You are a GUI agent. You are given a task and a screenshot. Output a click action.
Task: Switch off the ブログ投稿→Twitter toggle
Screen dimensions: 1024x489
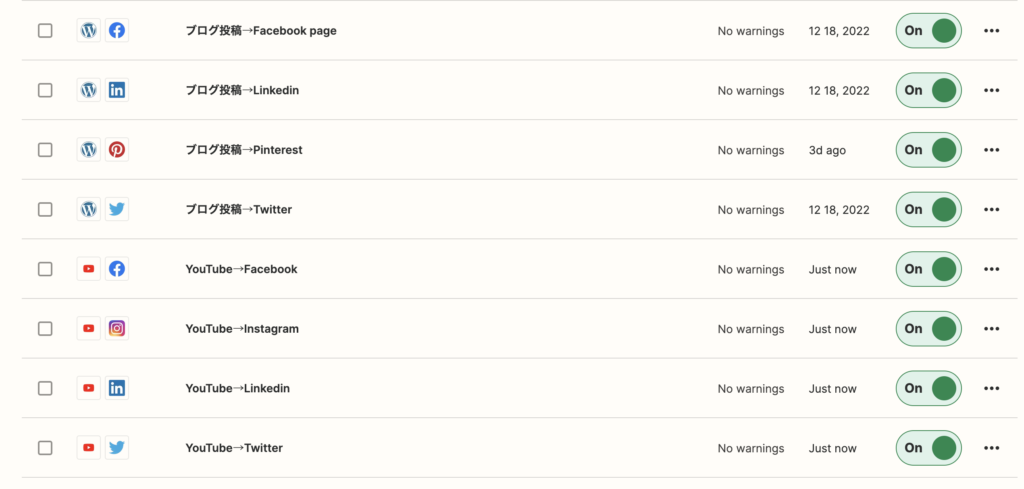[929, 210]
